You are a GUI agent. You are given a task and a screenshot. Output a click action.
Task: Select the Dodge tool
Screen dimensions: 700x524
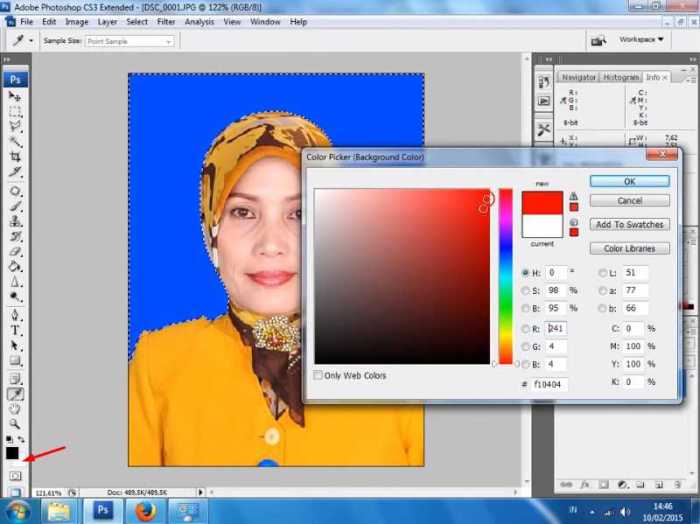pos(15,297)
